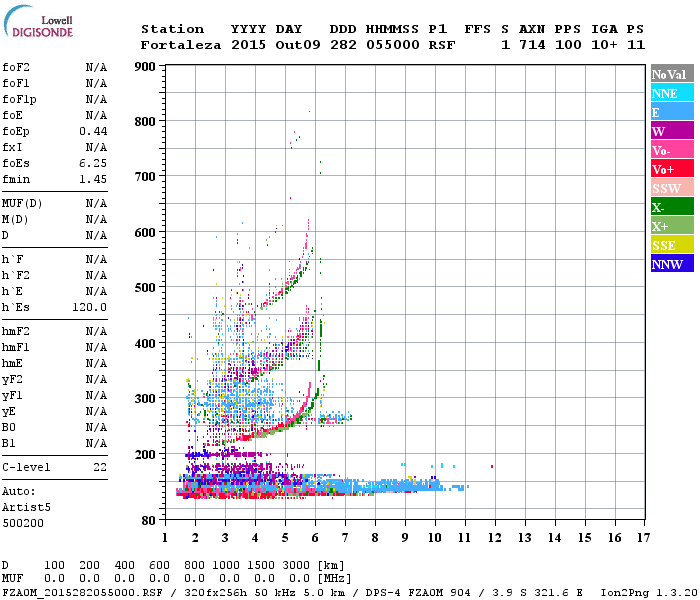700x600 pixels.
Task: Select the X+ light green legend swatch
Action: pyautogui.click(x=672, y=226)
